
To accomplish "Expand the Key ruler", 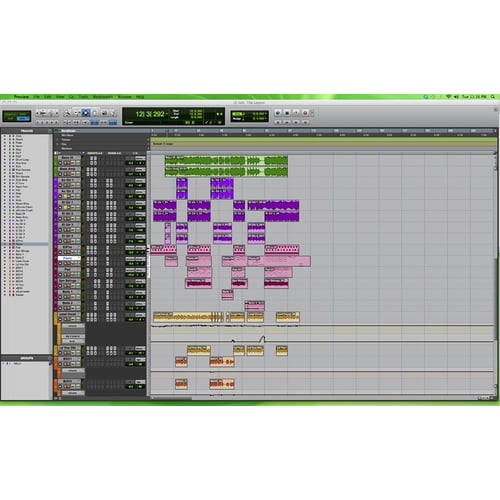I will click(x=57, y=144).
